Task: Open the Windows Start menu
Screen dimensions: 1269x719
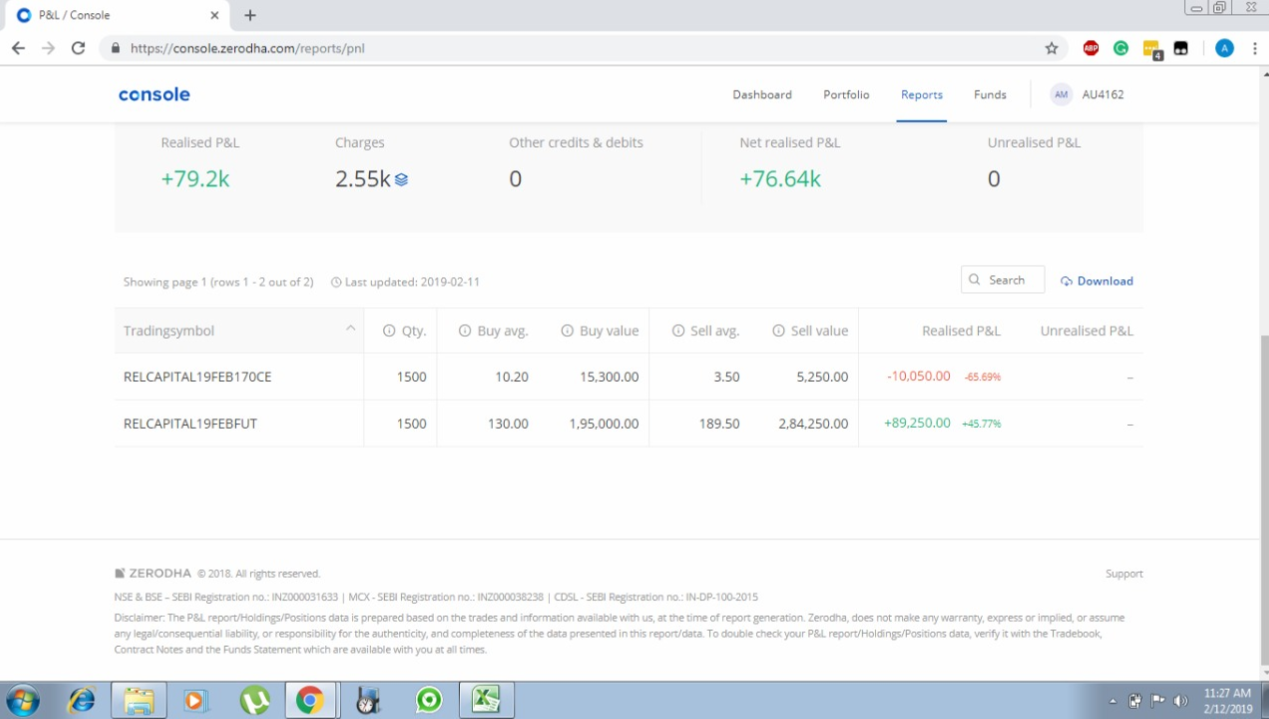Action: (x=22, y=700)
